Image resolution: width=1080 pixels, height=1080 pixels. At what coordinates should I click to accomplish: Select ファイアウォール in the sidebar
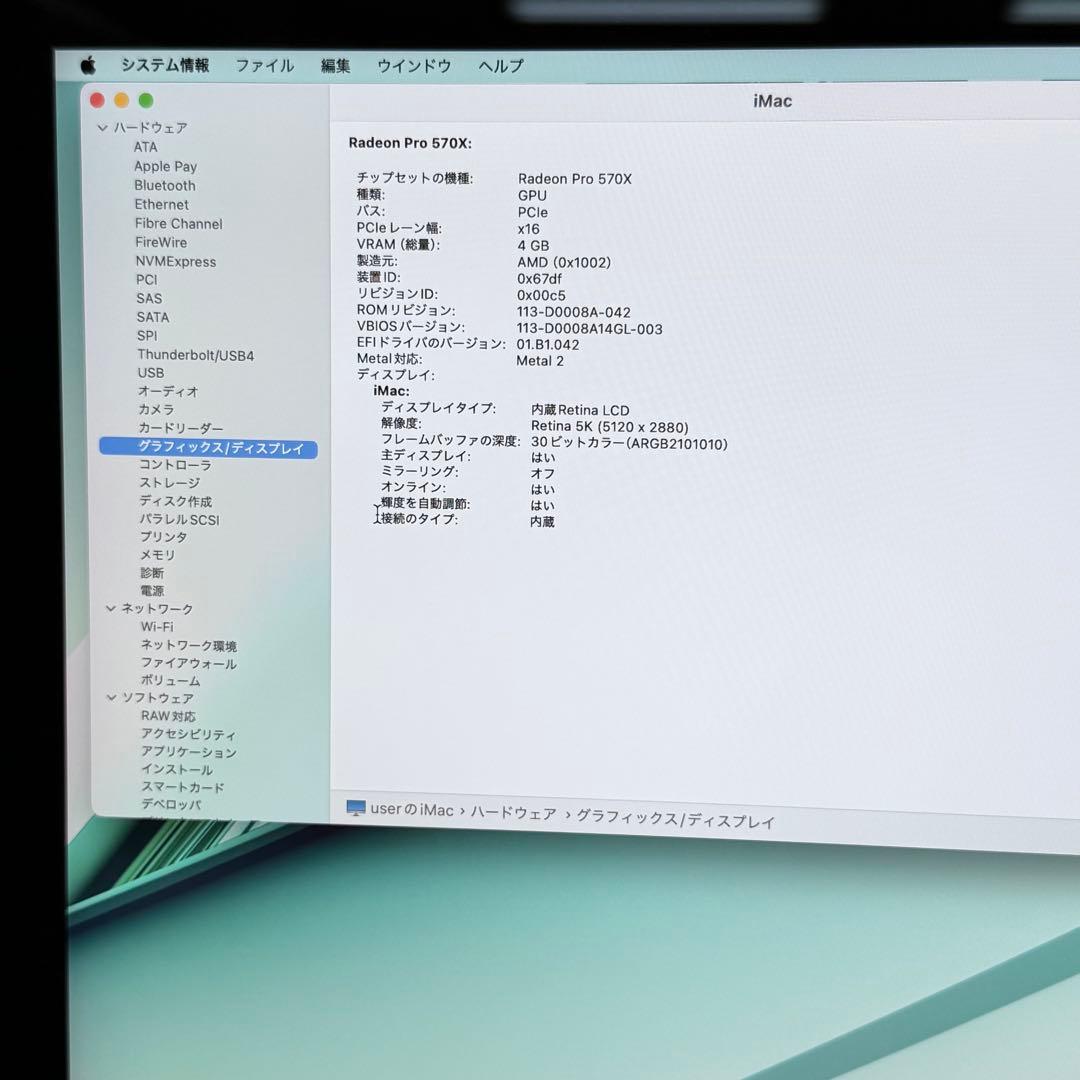click(189, 663)
